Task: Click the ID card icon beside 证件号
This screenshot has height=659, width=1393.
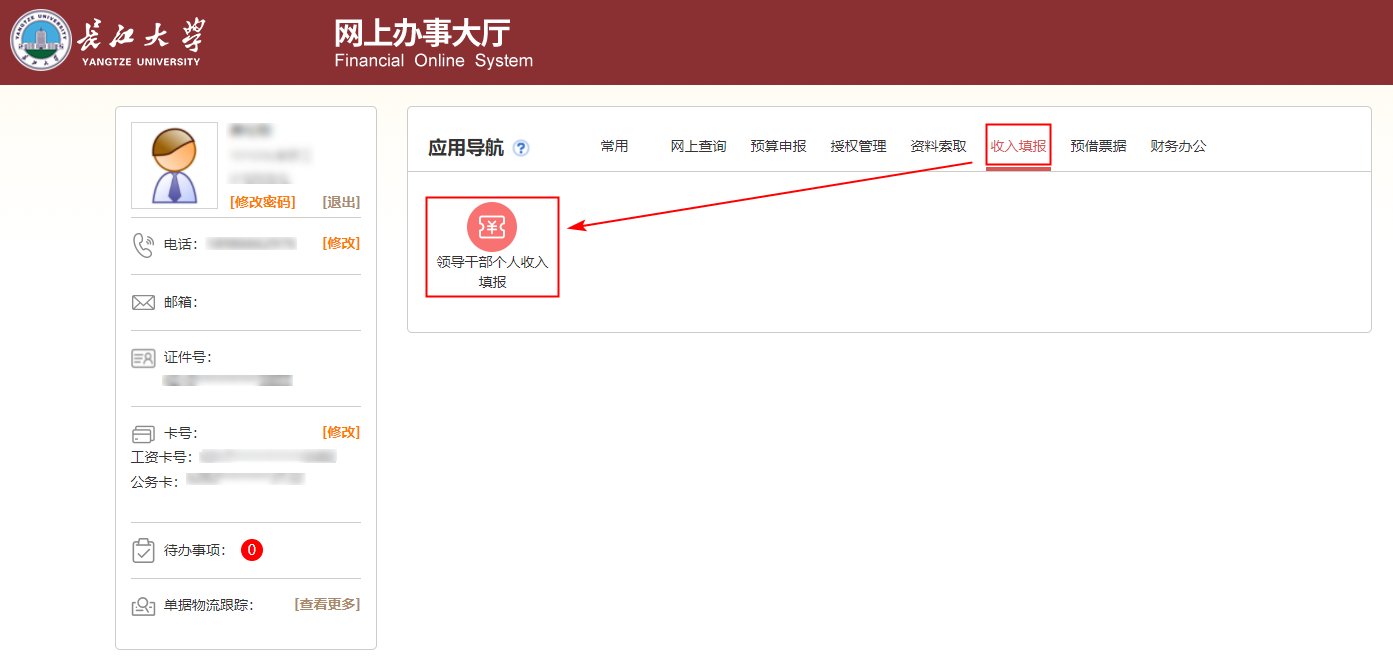Action: (143, 358)
